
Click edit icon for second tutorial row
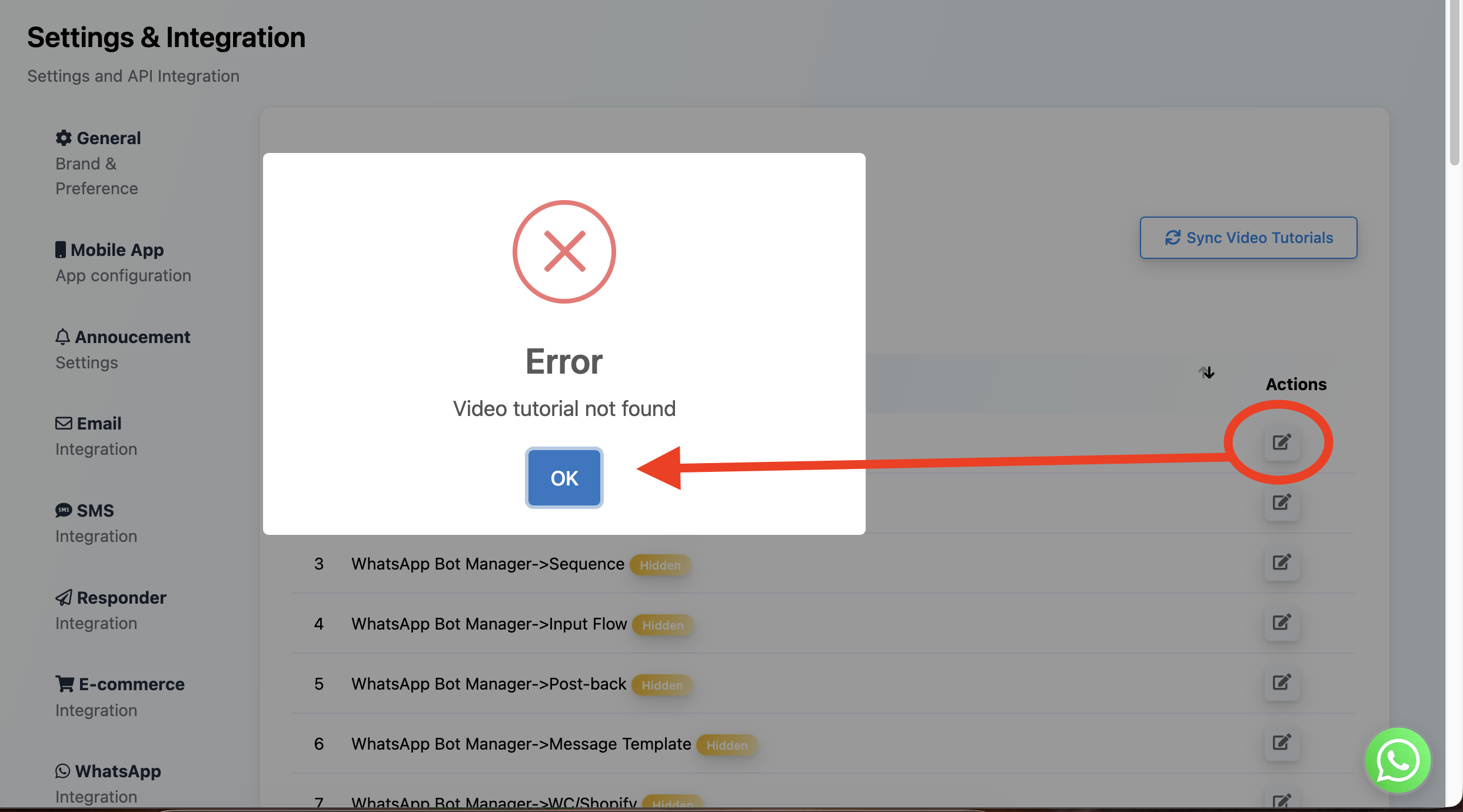pos(1281,502)
